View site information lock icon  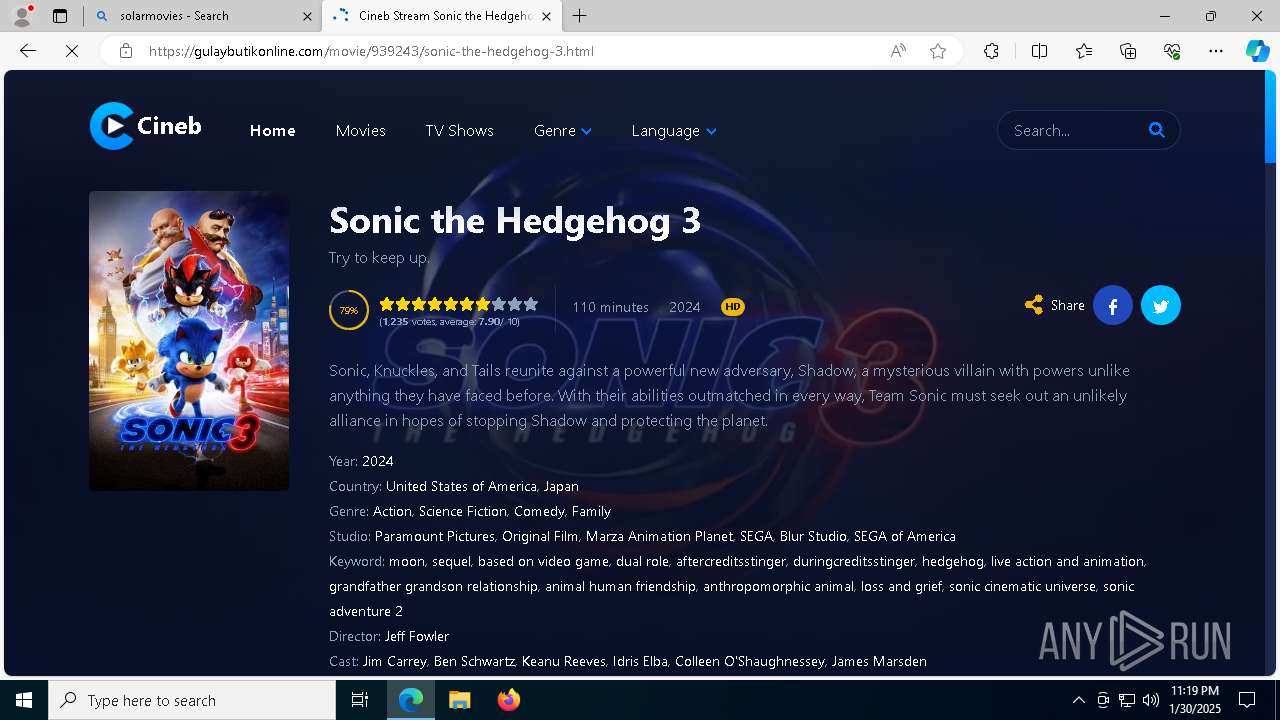point(126,51)
